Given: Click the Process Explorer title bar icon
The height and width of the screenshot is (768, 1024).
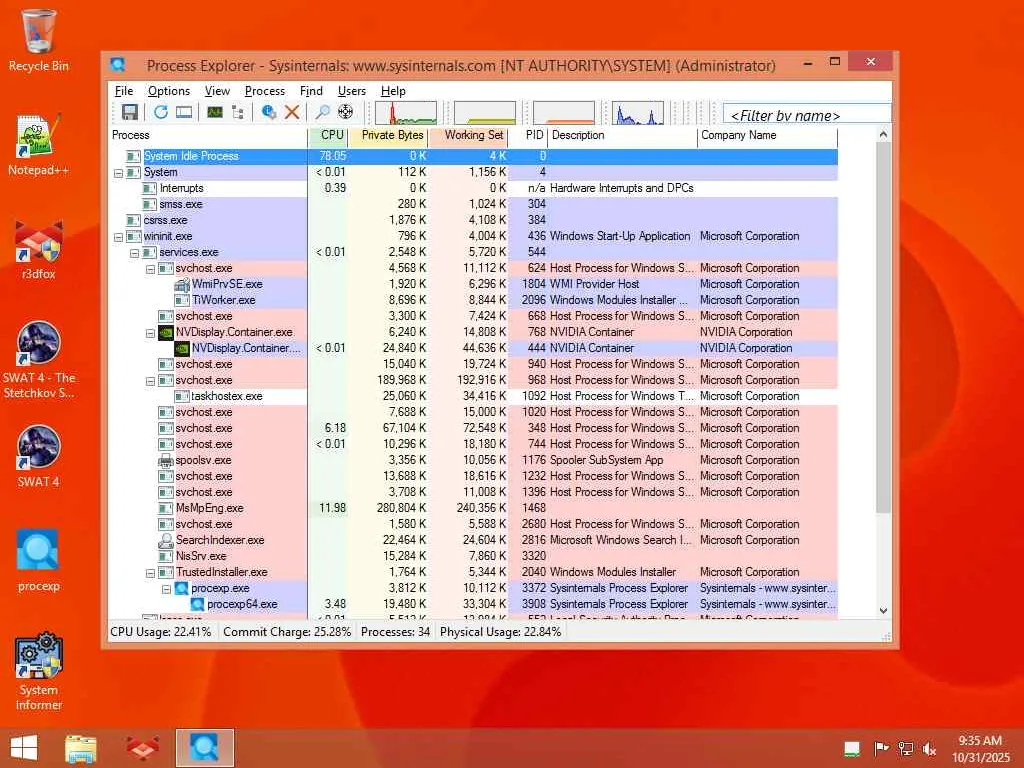Looking at the screenshot, I should coord(118,65).
